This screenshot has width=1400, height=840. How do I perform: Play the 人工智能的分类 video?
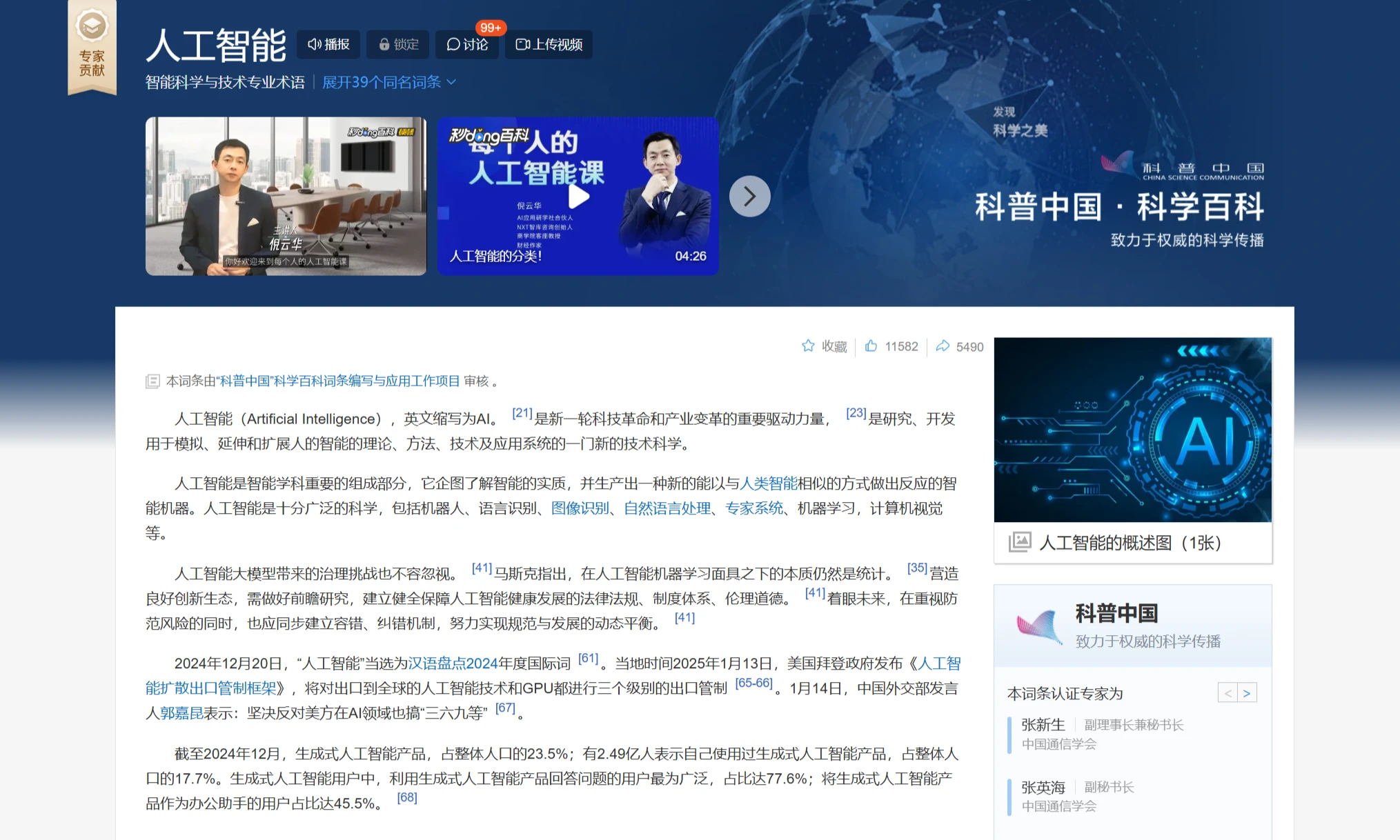tap(578, 196)
